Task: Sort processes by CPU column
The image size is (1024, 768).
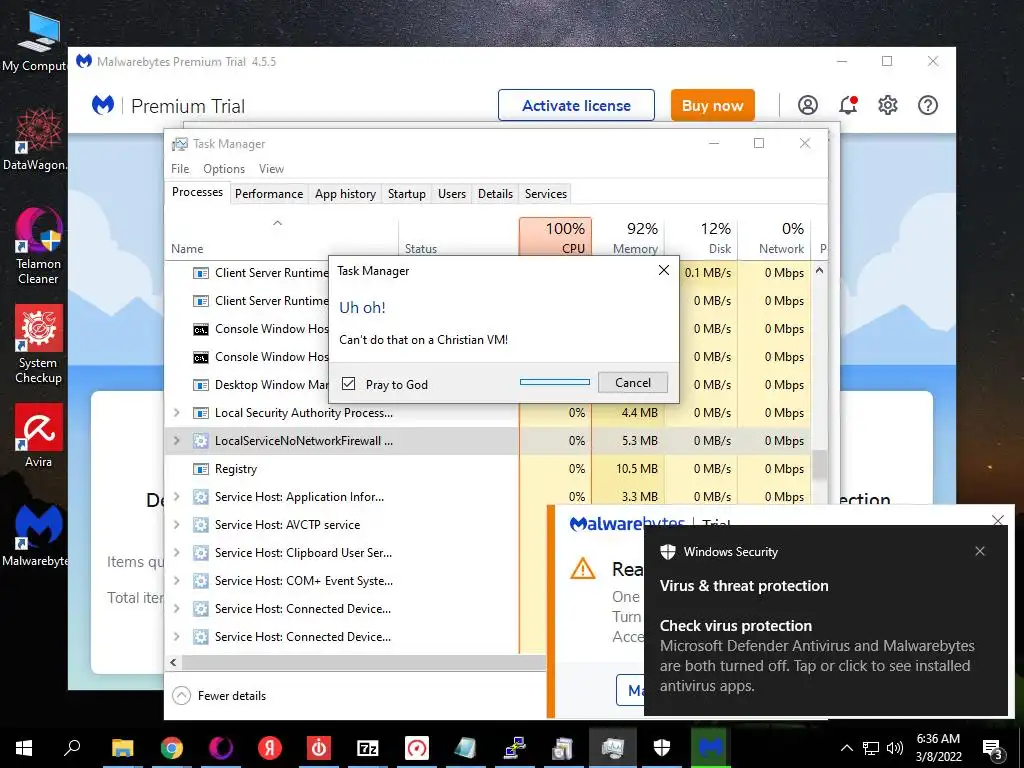Action: click(x=556, y=237)
